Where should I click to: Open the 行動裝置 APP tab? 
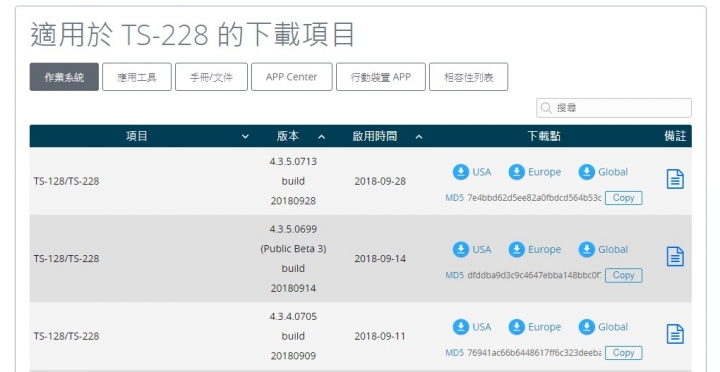(x=381, y=77)
